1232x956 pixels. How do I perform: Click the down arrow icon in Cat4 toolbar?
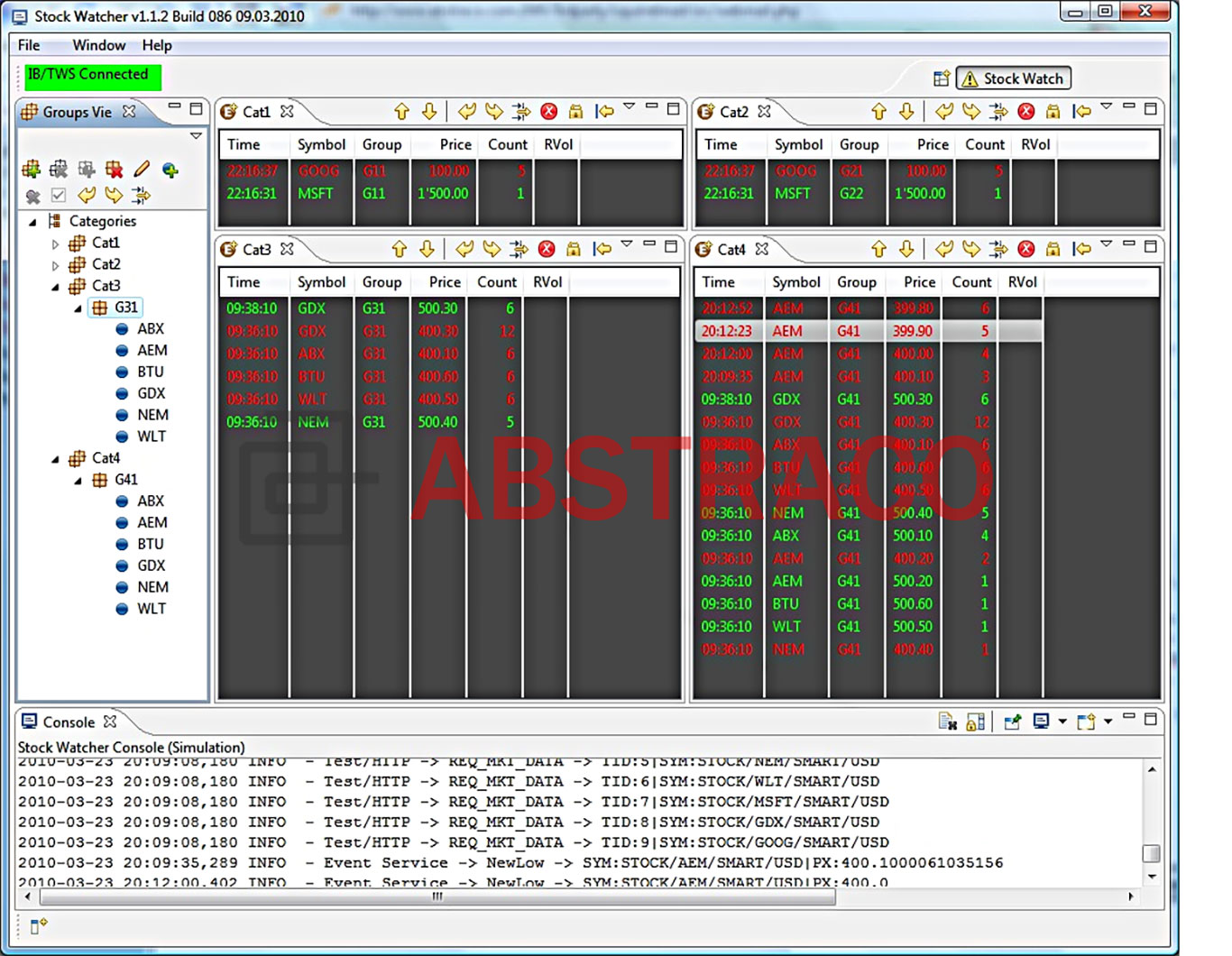point(906,249)
